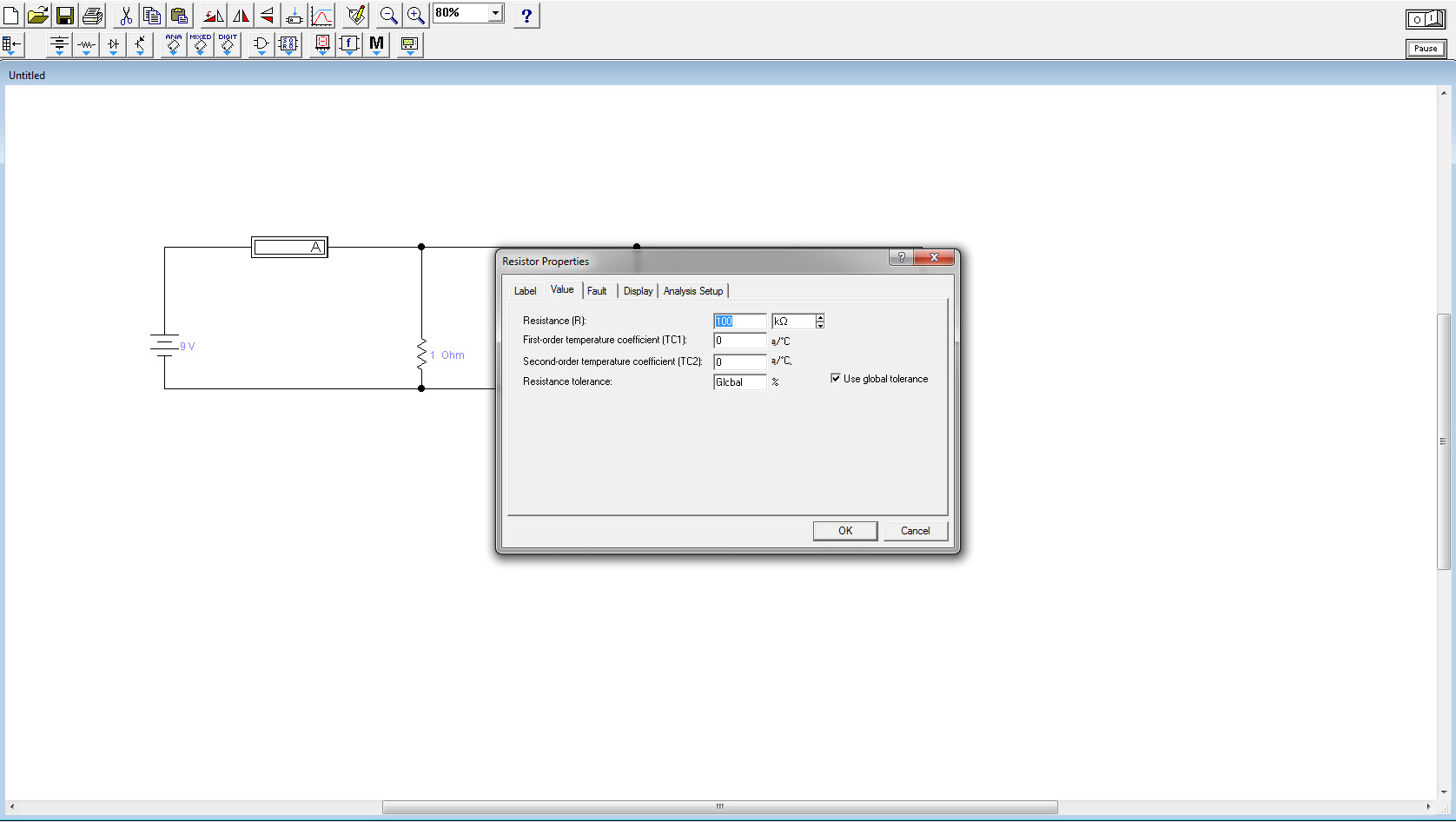Flip component horizontally
The height and width of the screenshot is (822, 1456).
click(241, 15)
